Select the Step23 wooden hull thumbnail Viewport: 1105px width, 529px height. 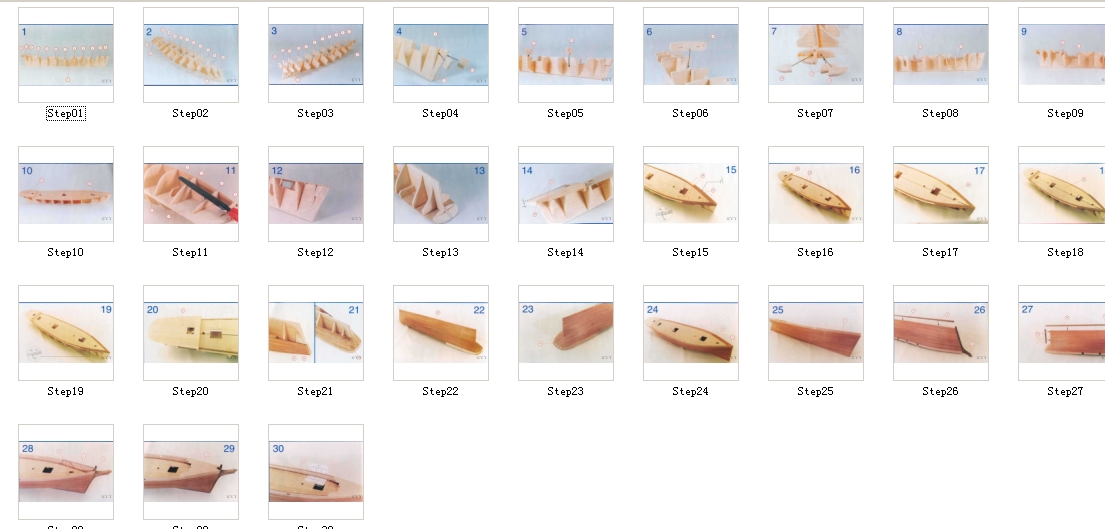(566, 332)
